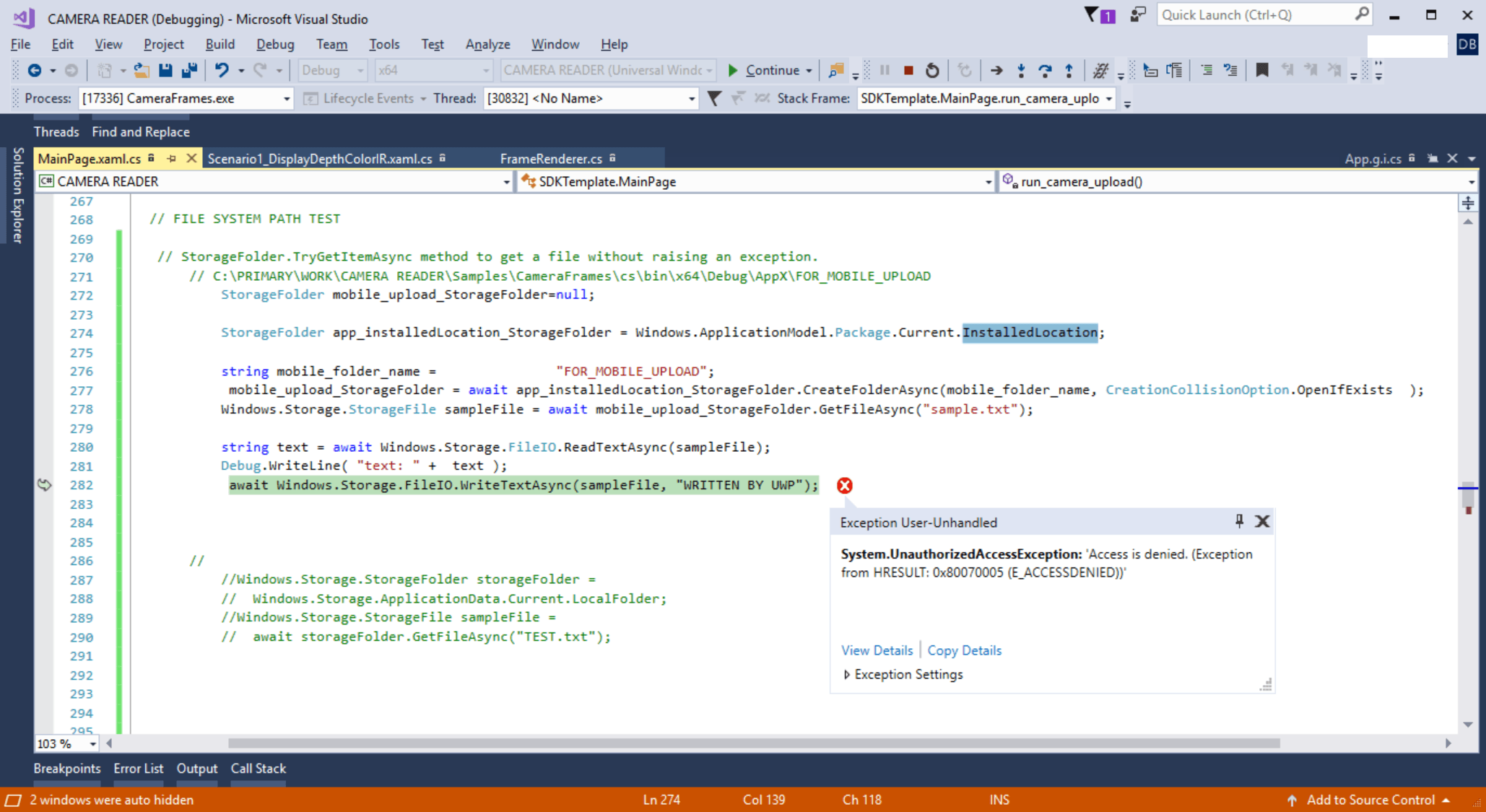This screenshot has height=812, width=1486.
Task: Toggle pin on MainPage.xaml.cs tab
Action: click(172, 159)
